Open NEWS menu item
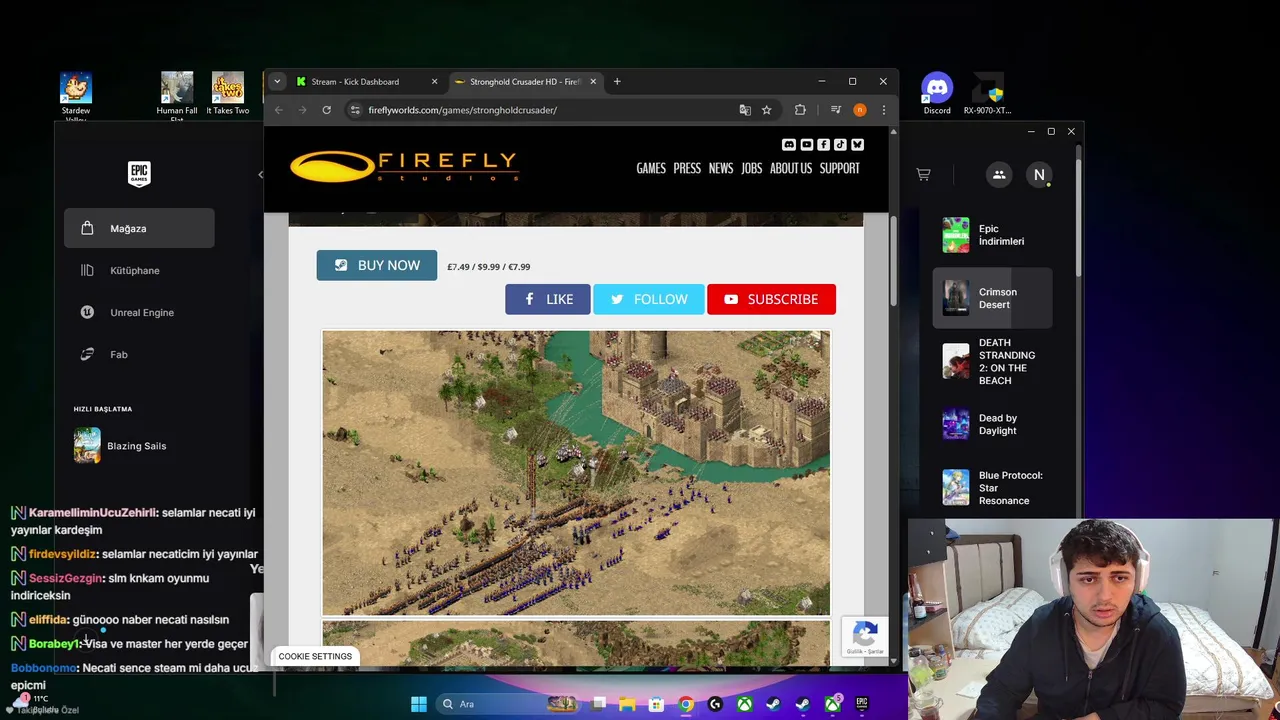This screenshot has width=1280, height=720. 721,168
